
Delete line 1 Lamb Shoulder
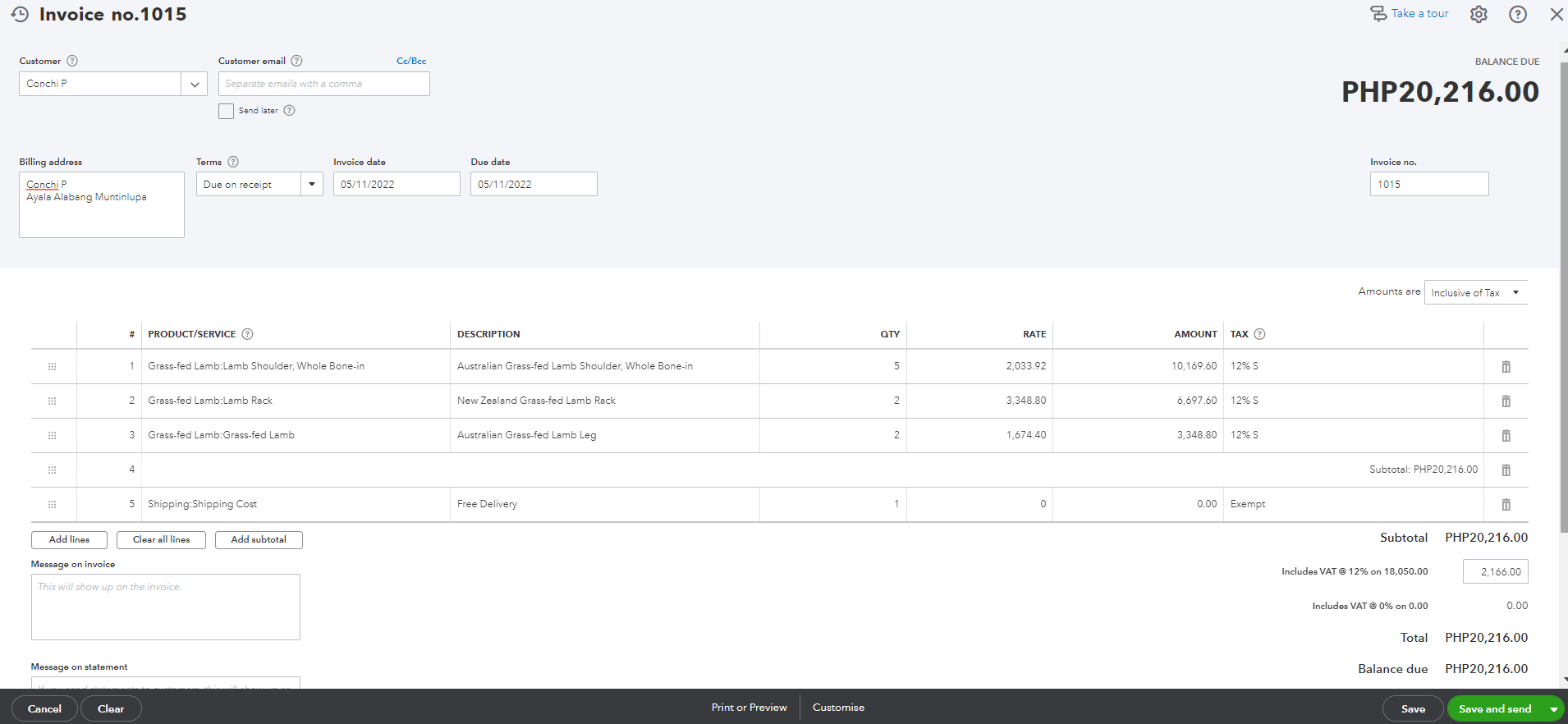point(1506,367)
